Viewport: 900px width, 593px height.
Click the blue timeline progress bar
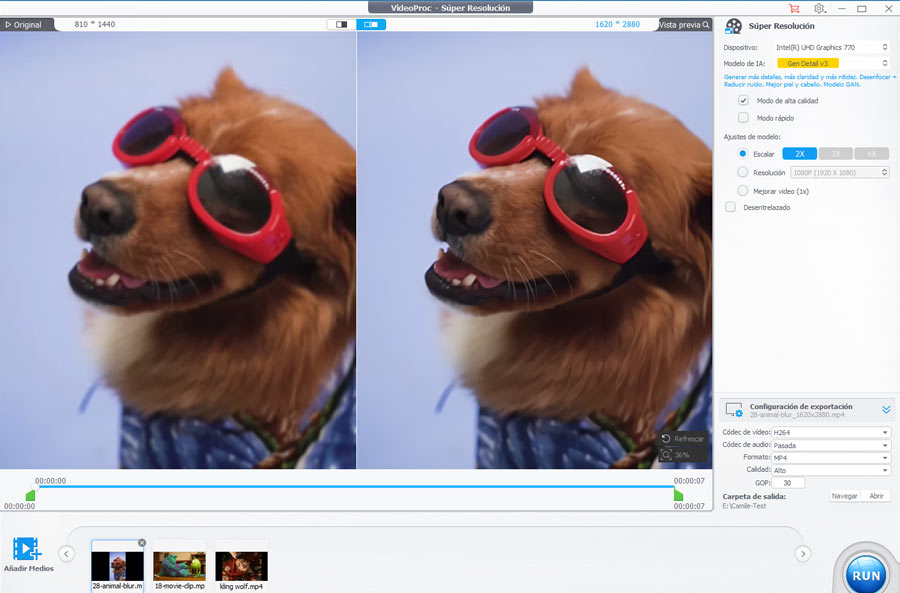click(354, 487)
